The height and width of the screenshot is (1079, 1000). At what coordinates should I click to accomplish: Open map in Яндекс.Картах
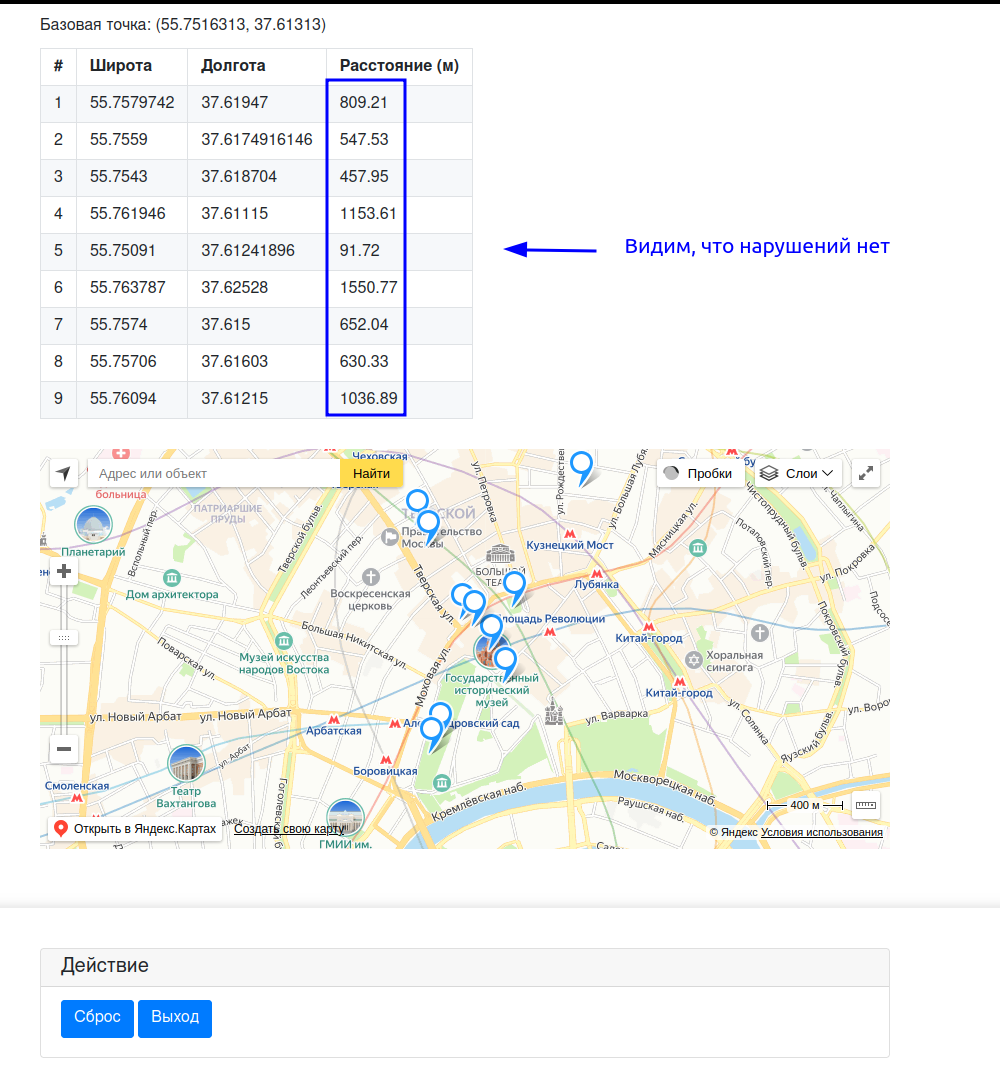[x=135, y=829]
